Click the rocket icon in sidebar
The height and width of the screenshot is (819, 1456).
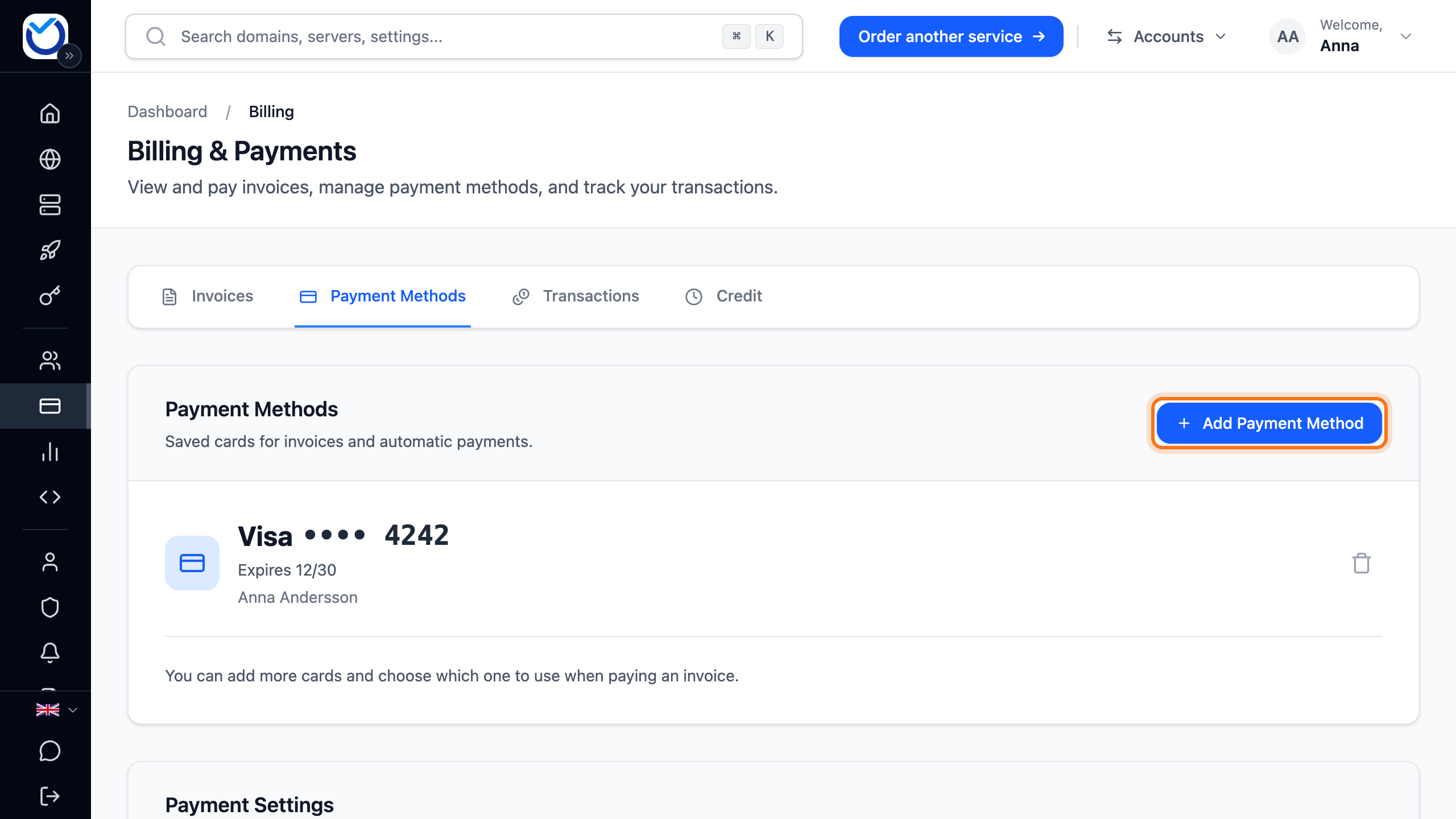(x=50, y=250)
